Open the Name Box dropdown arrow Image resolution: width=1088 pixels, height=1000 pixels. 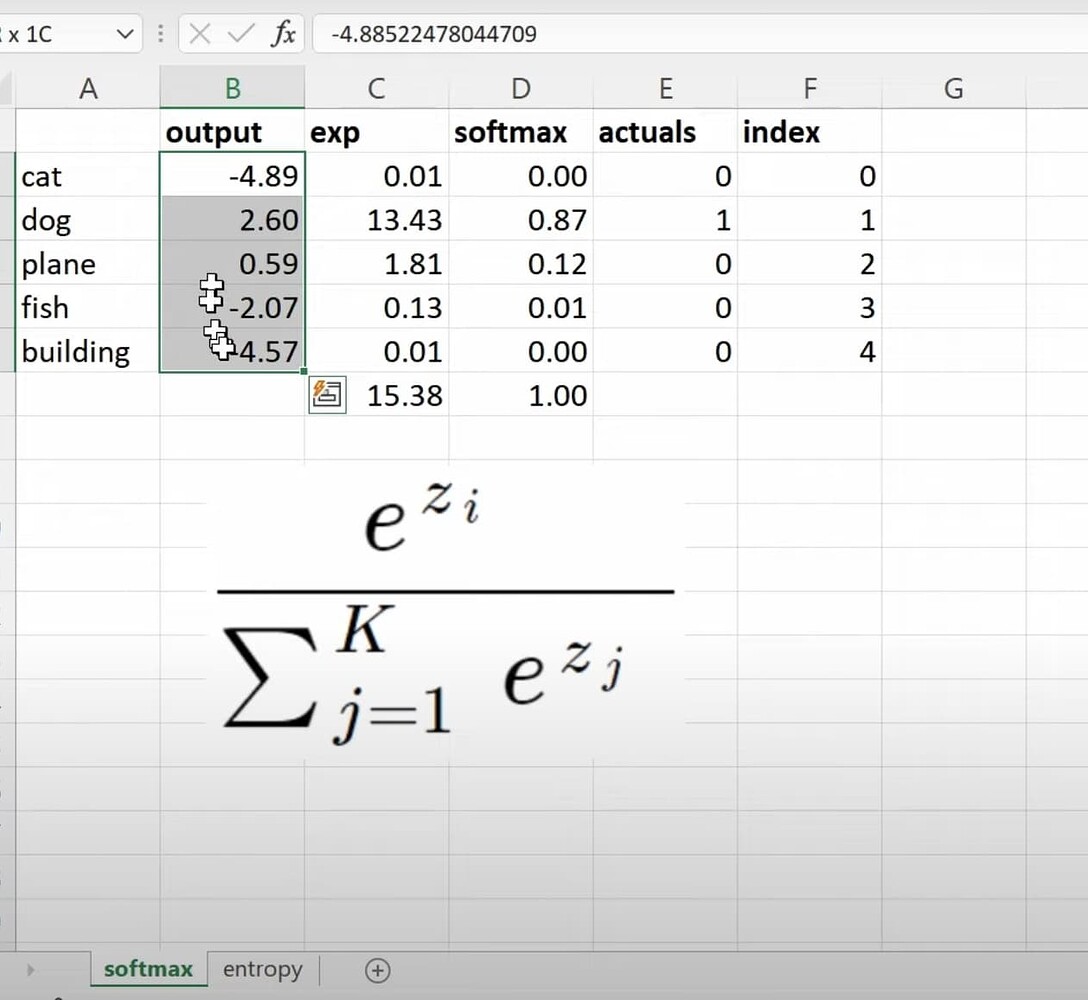tap(124, 33)
